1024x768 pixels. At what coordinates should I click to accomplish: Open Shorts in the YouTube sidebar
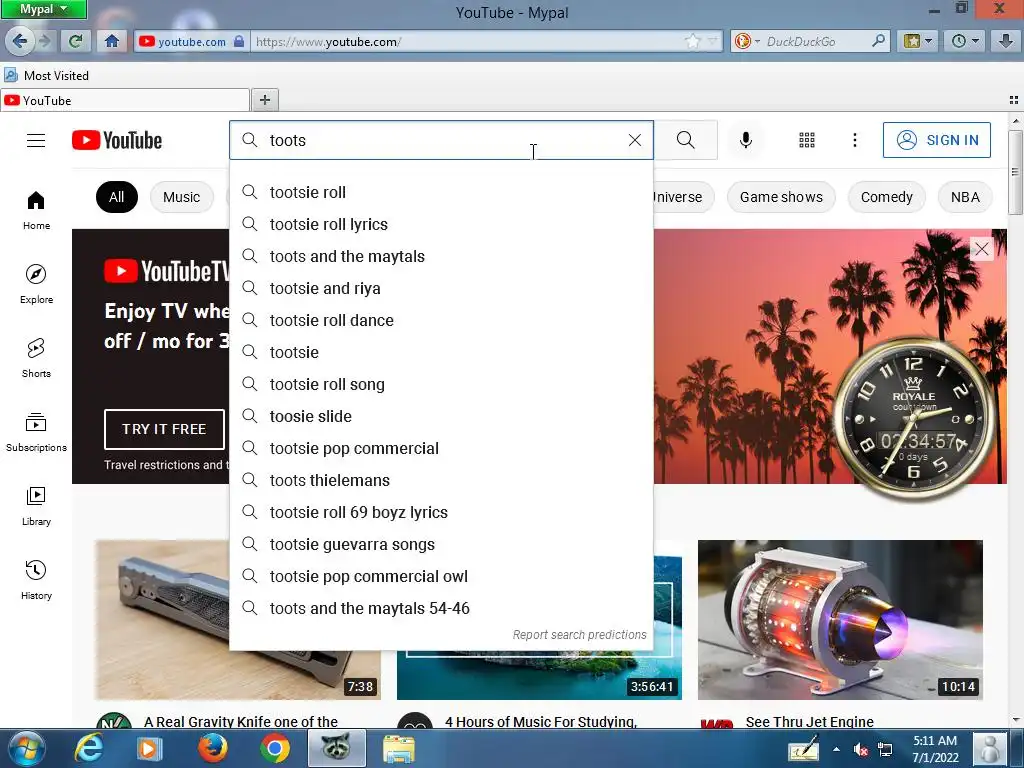pos(36,357)
